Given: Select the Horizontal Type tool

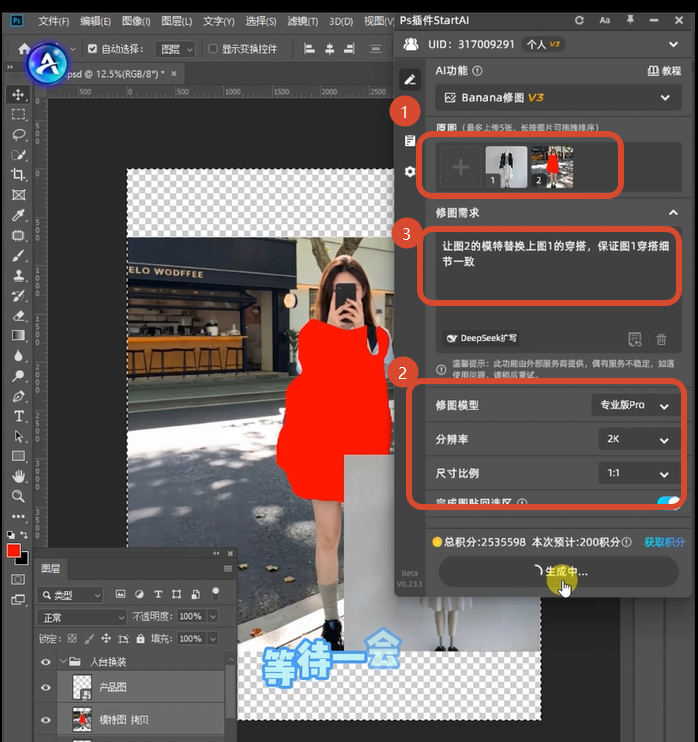Looking at the screenshot, I should [x=18, y=416].
